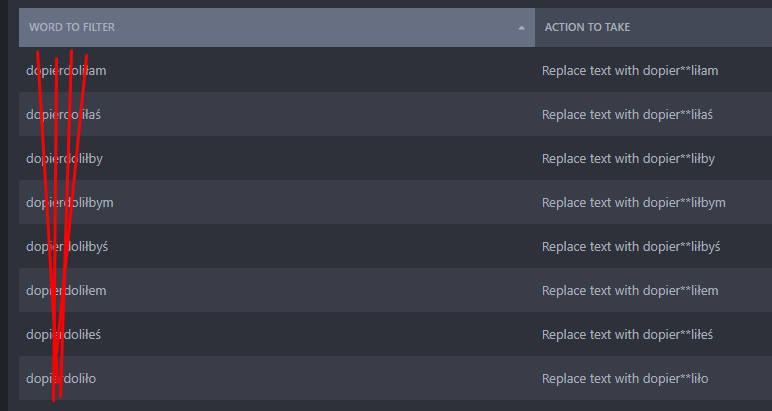Sort by the WORD TO FILTER column header

72,27
